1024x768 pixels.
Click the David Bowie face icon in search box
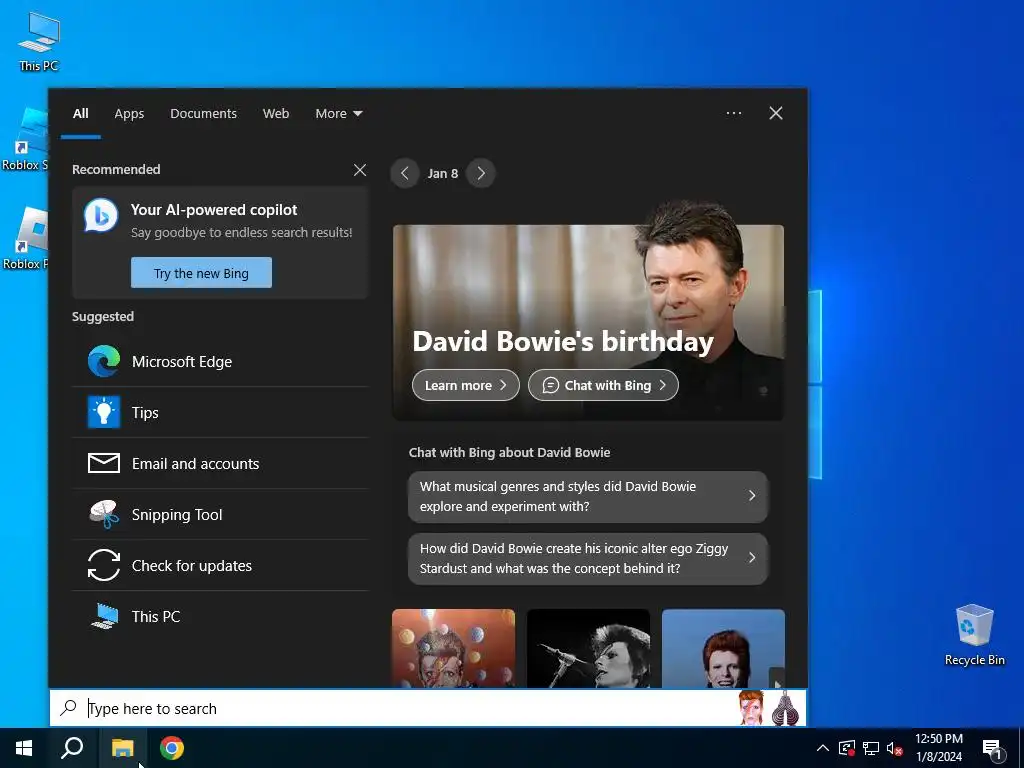[x=751, y=708]
